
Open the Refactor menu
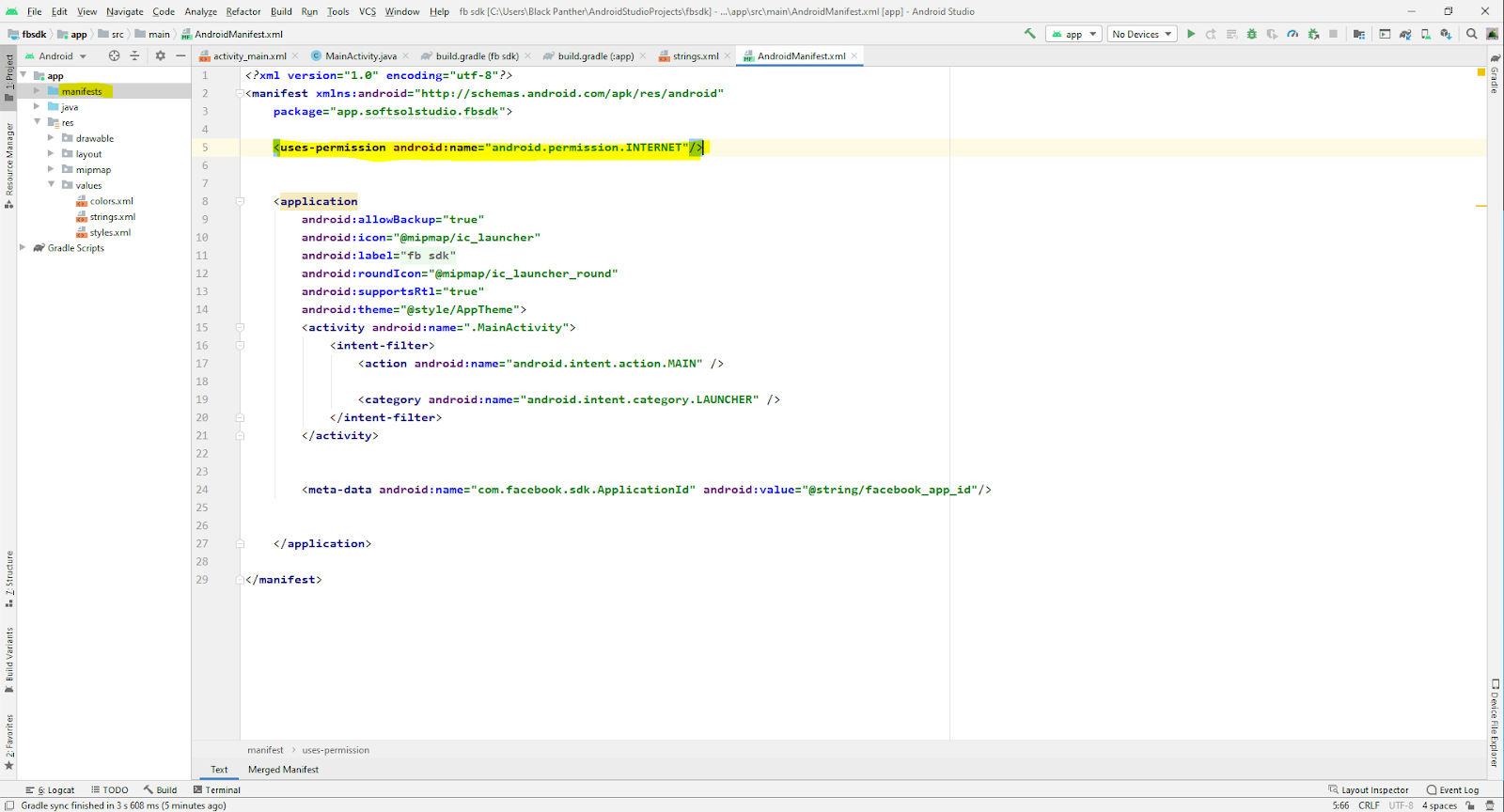pos(243,11)
